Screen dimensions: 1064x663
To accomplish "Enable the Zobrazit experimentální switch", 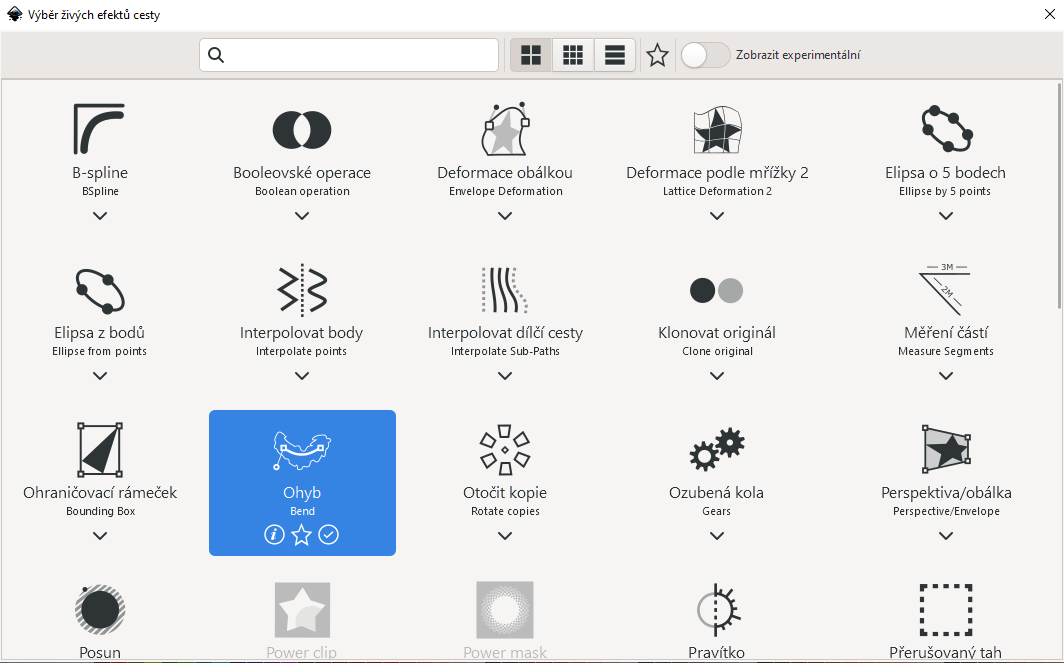I will coord(704,55).
